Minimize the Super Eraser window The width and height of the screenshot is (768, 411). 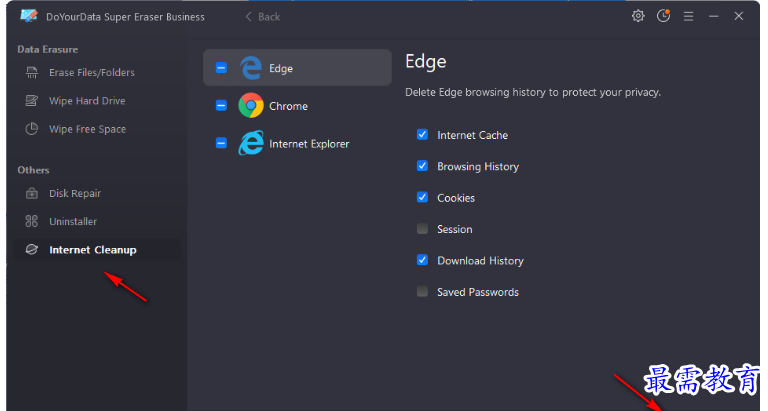tap(714, 16)
